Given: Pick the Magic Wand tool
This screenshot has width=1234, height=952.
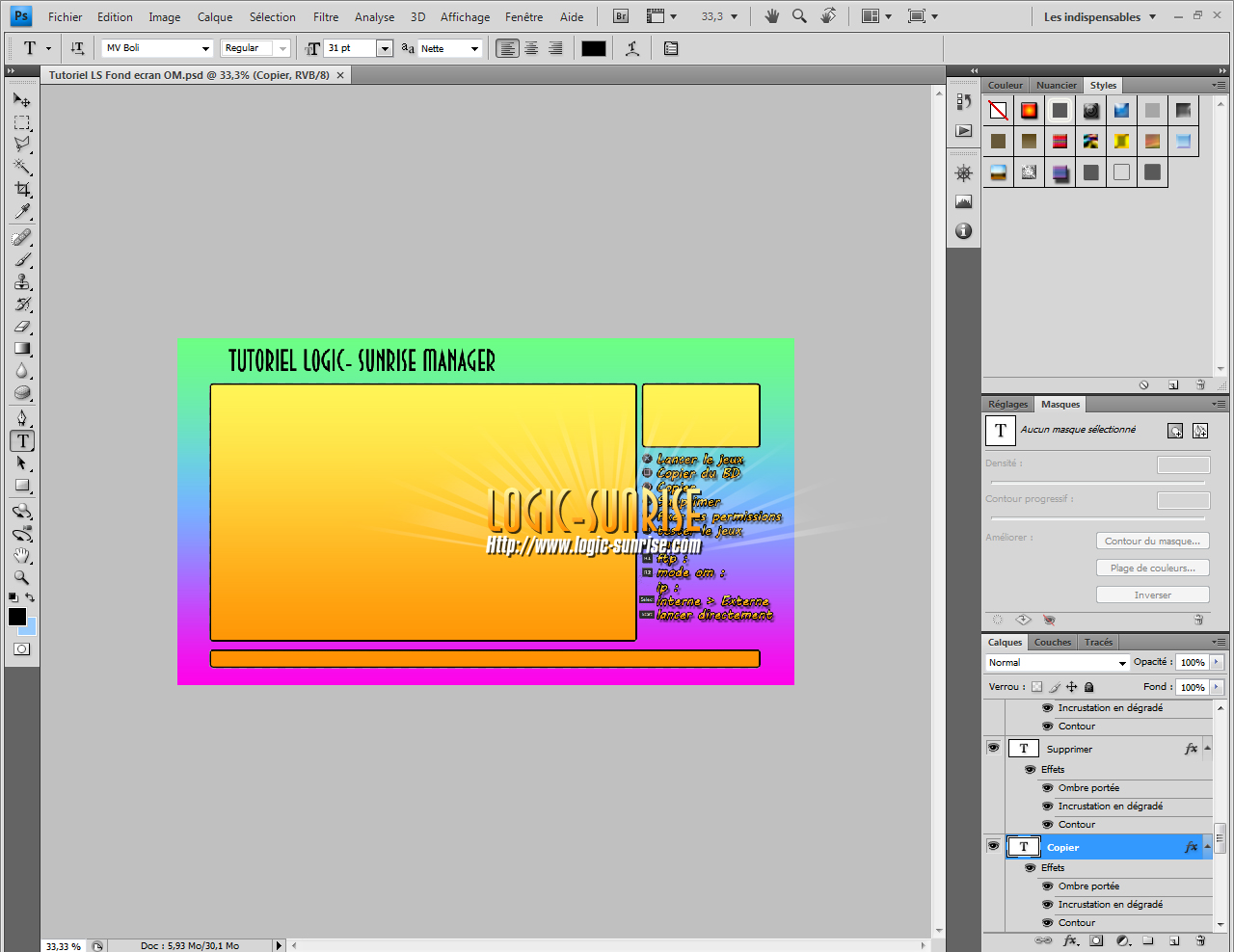Looking at the screenshot, I should coord(22,167).
